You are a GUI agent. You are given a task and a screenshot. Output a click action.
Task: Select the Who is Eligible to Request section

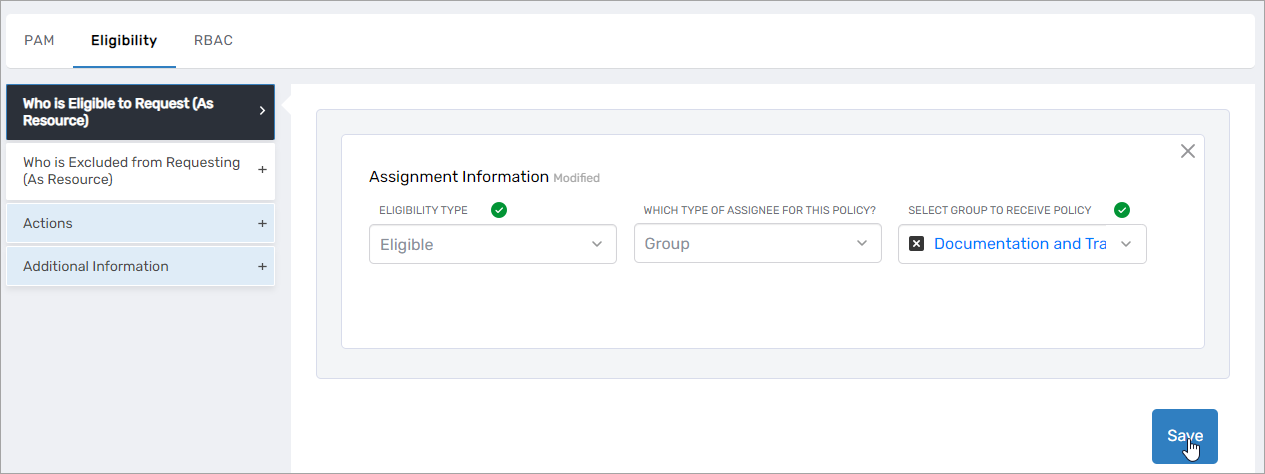(x=130, y=112)
